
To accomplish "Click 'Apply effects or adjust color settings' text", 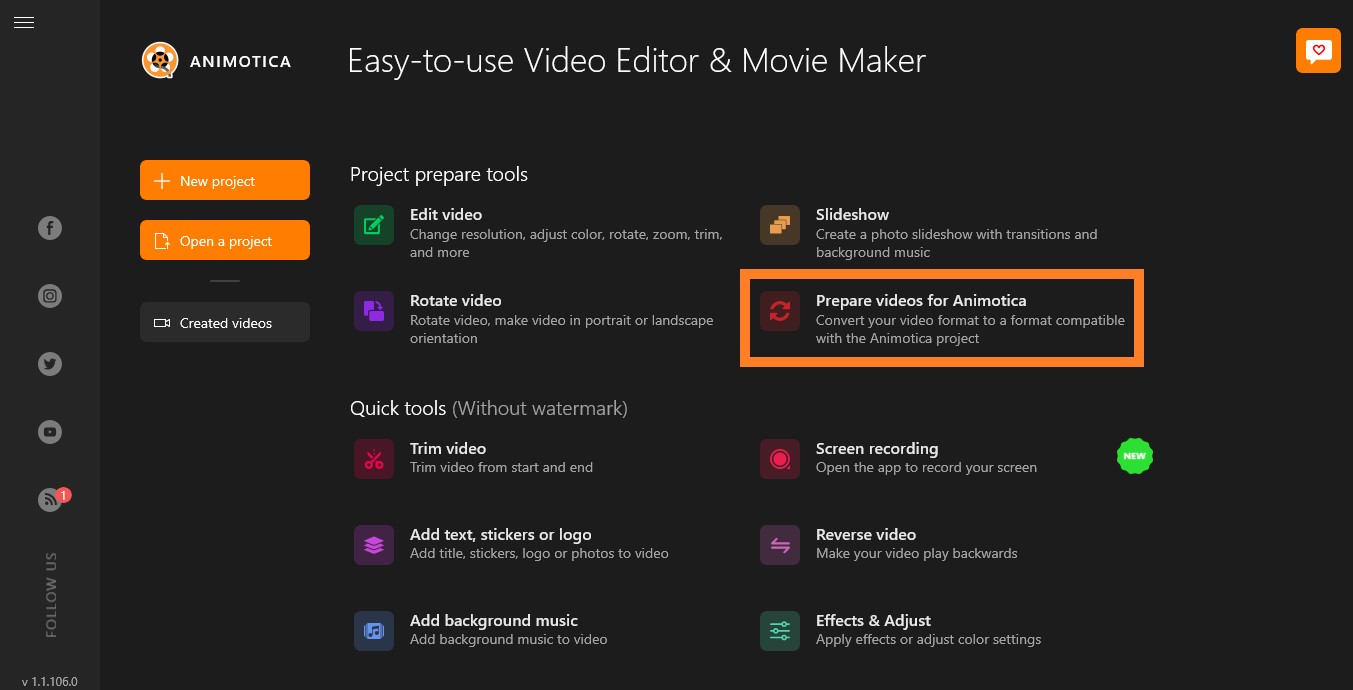I will pos(928,639).
